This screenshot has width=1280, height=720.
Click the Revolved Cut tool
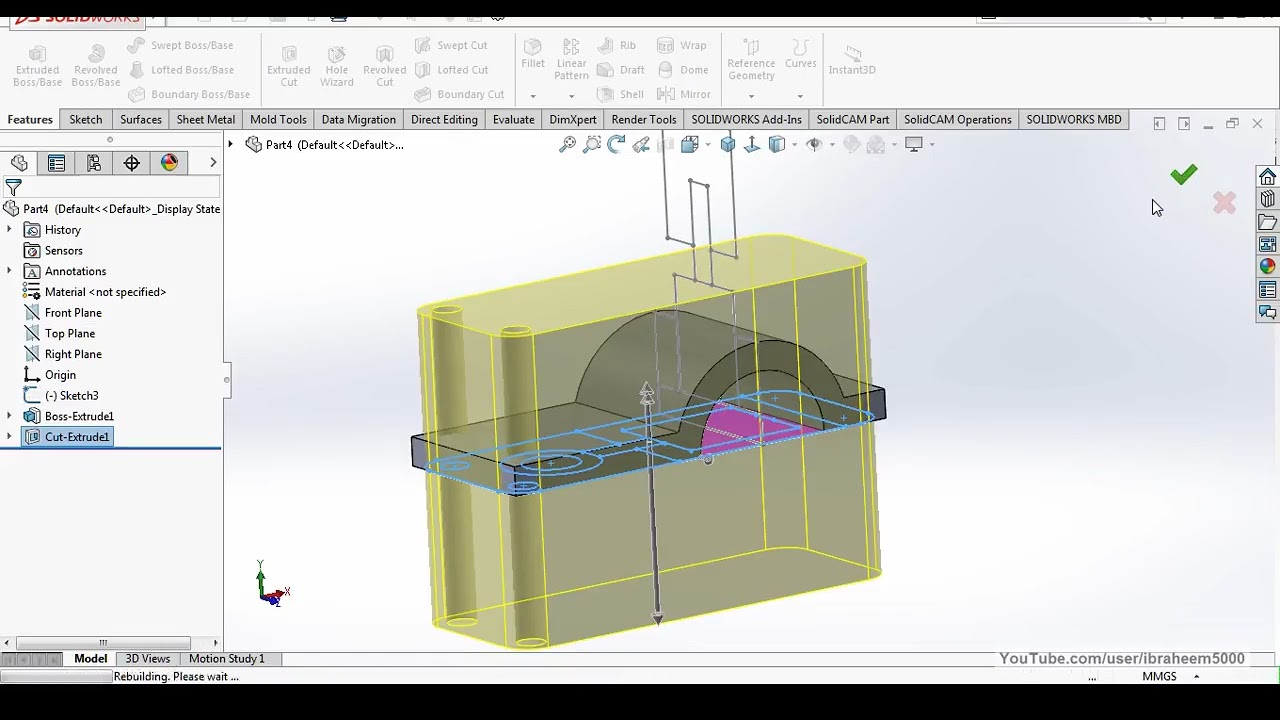pos(385,65)
